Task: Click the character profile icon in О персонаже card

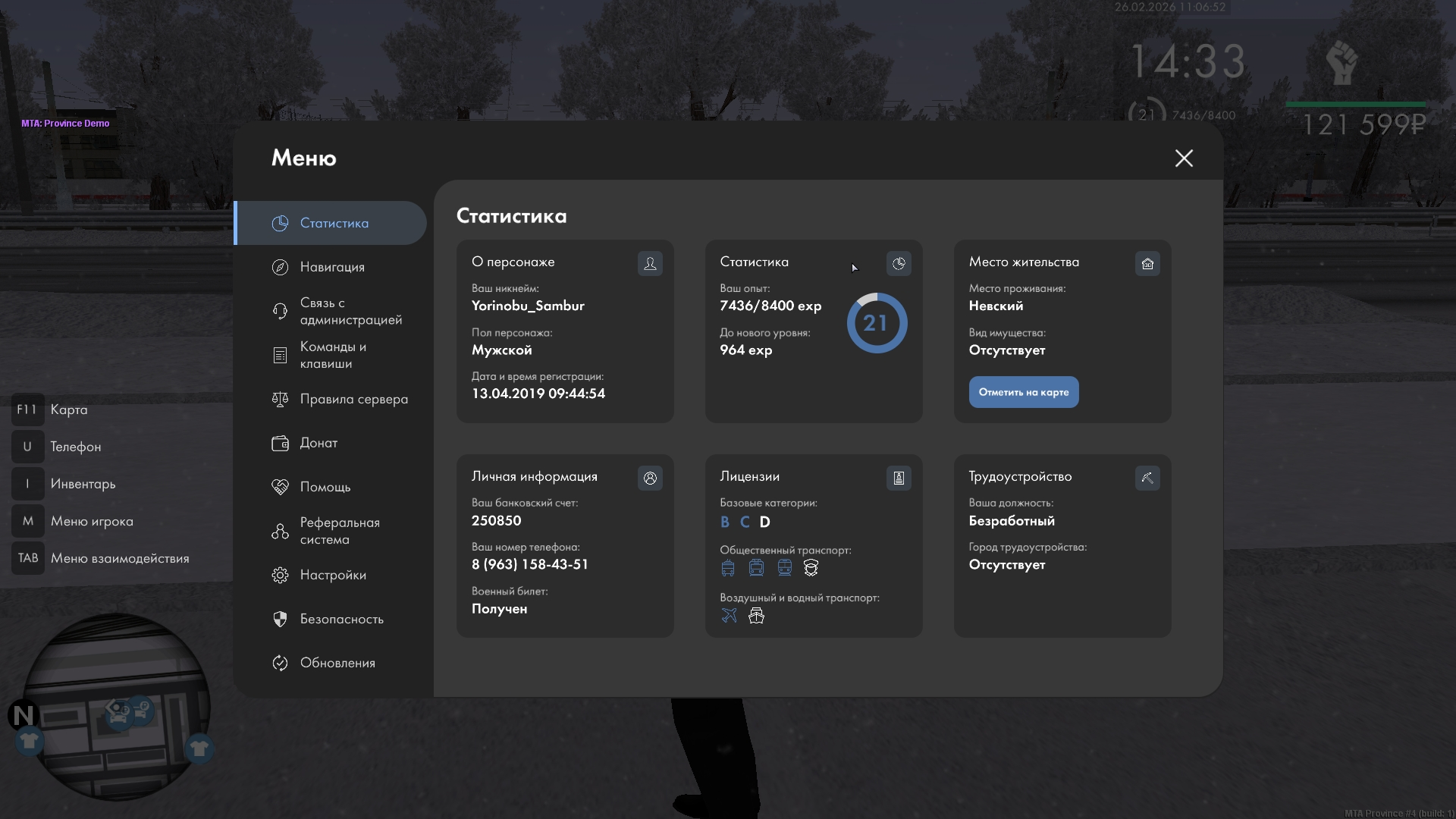Action: 650,263
